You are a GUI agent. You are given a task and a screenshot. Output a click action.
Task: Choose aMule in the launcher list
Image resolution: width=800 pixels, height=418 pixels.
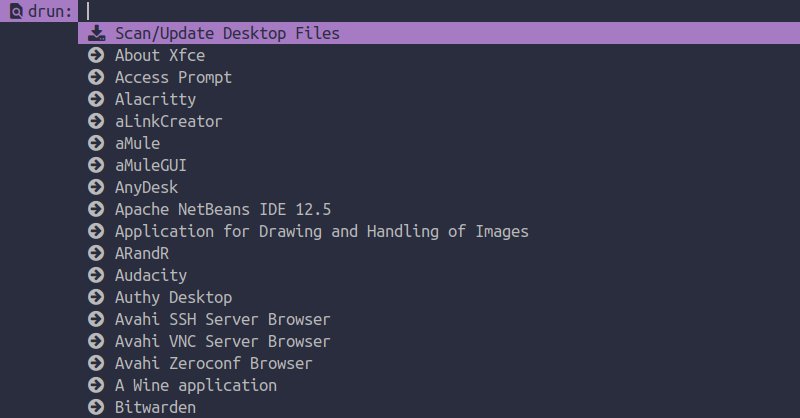(x=439, y=143)
